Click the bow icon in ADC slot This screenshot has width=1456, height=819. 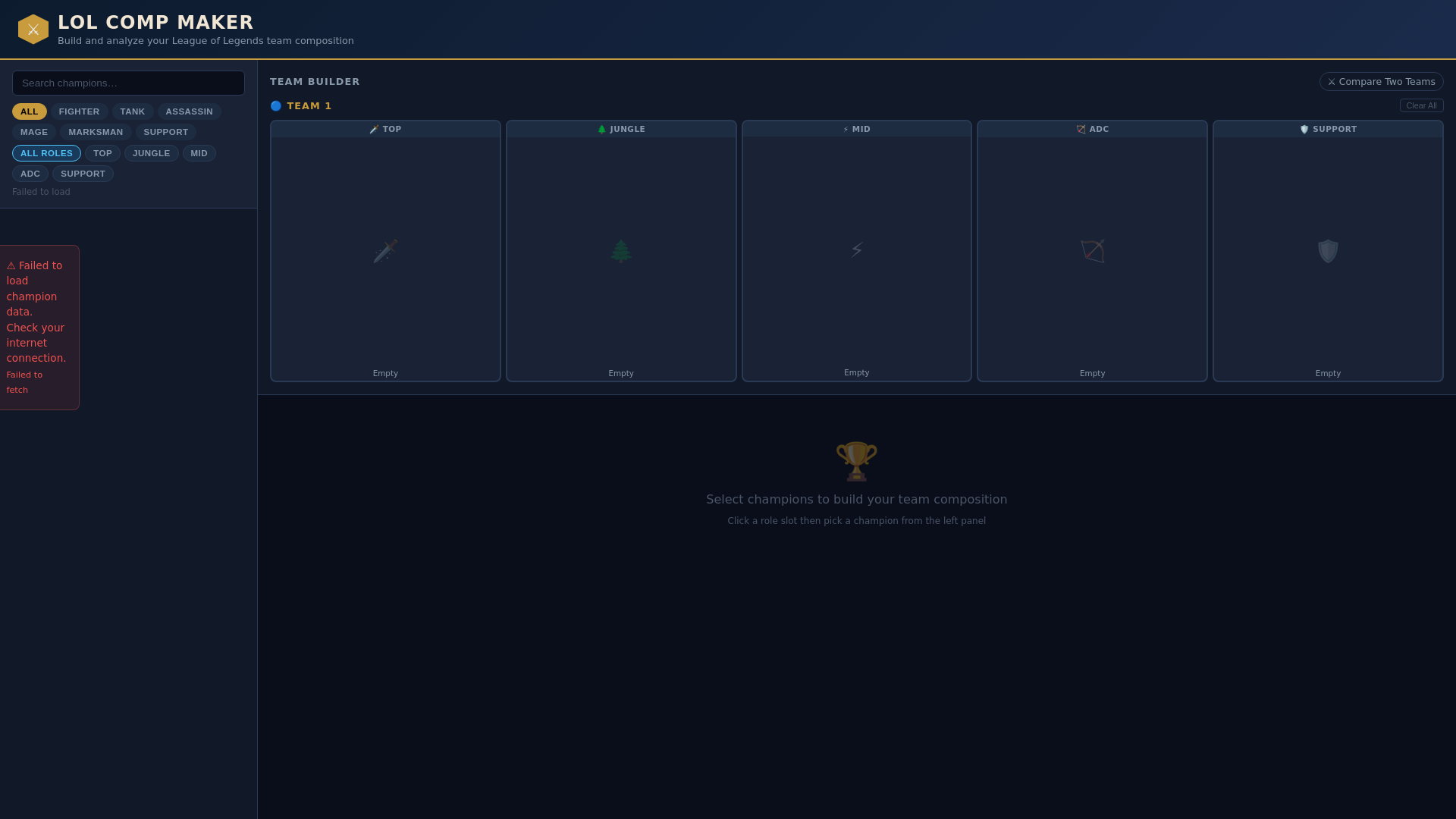tap(1093, 251)
